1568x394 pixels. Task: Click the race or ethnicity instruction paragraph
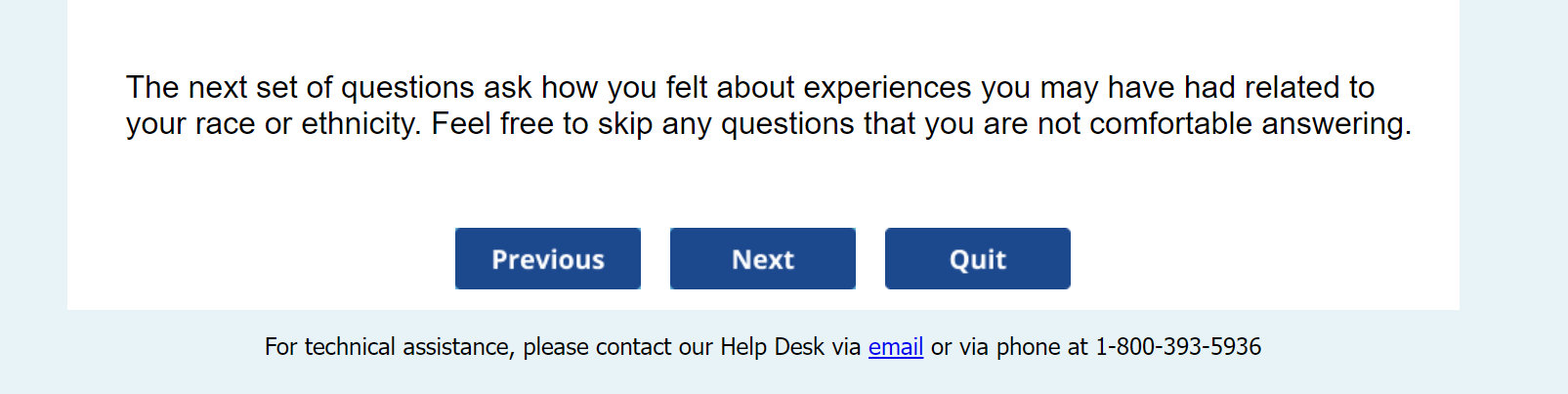pos(768,106)
